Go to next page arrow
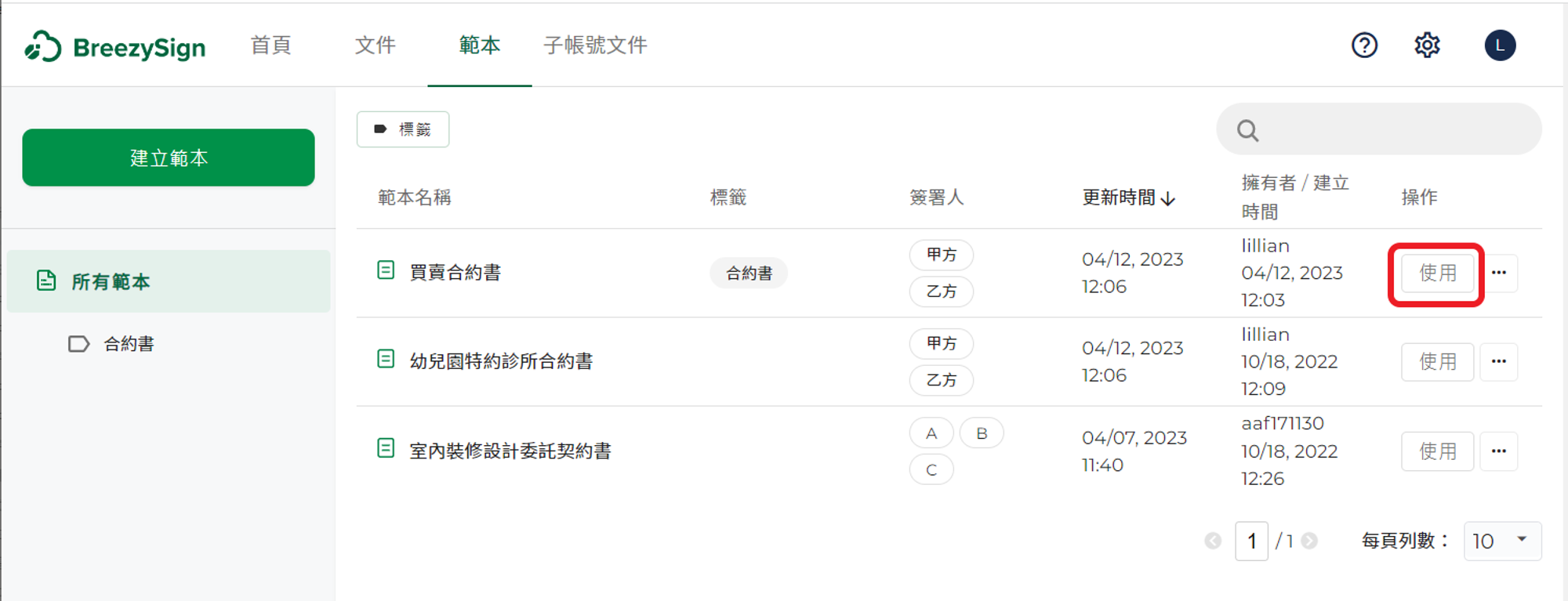1568x601 pixels. pyautogui.click(x=1309, y=541)
